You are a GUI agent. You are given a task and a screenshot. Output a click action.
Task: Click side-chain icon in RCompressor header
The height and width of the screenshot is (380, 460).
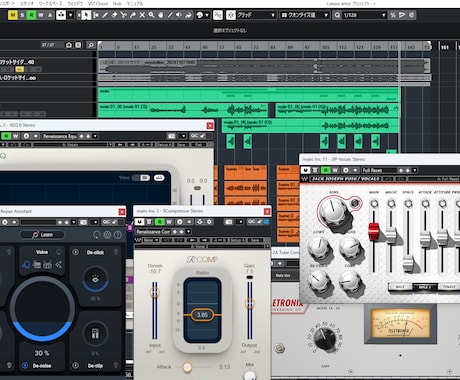coord(200,222)
